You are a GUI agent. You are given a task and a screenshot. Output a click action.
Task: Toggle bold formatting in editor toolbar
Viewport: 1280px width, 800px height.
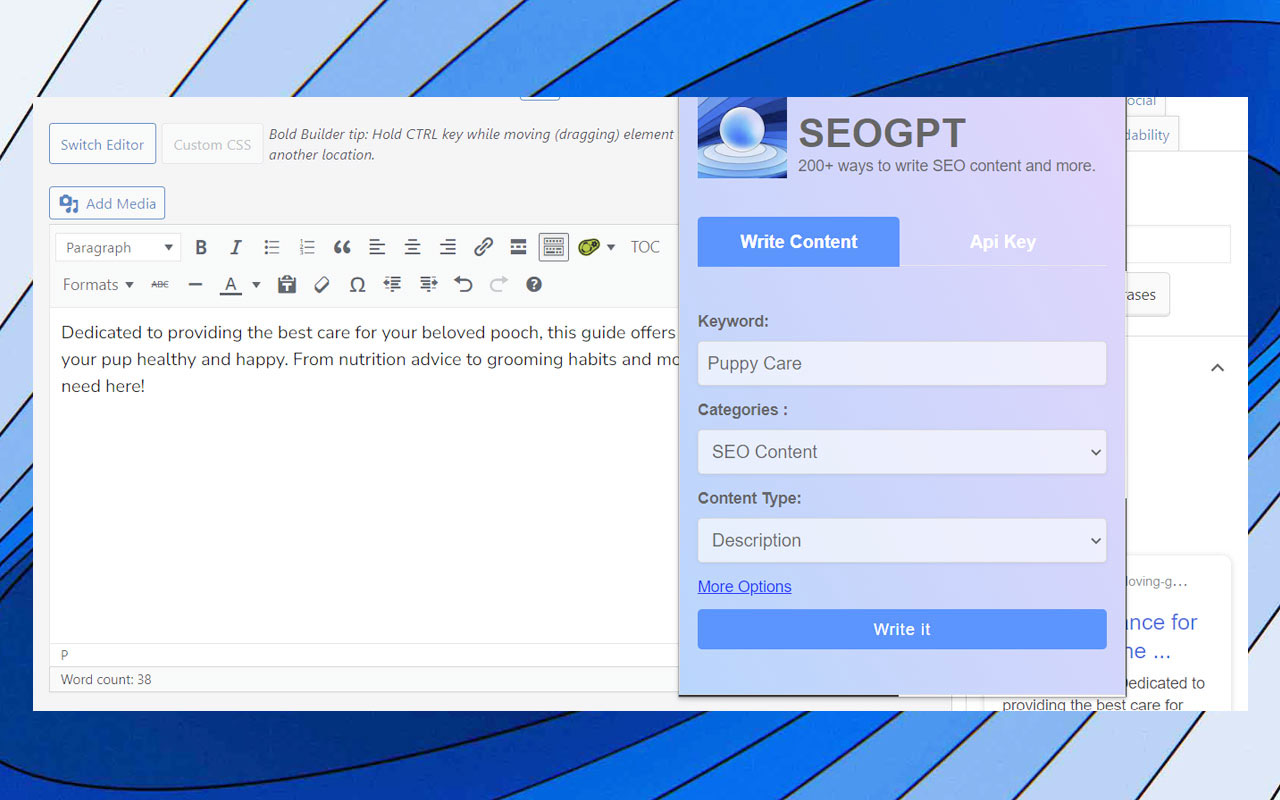(x=201, y=247)
